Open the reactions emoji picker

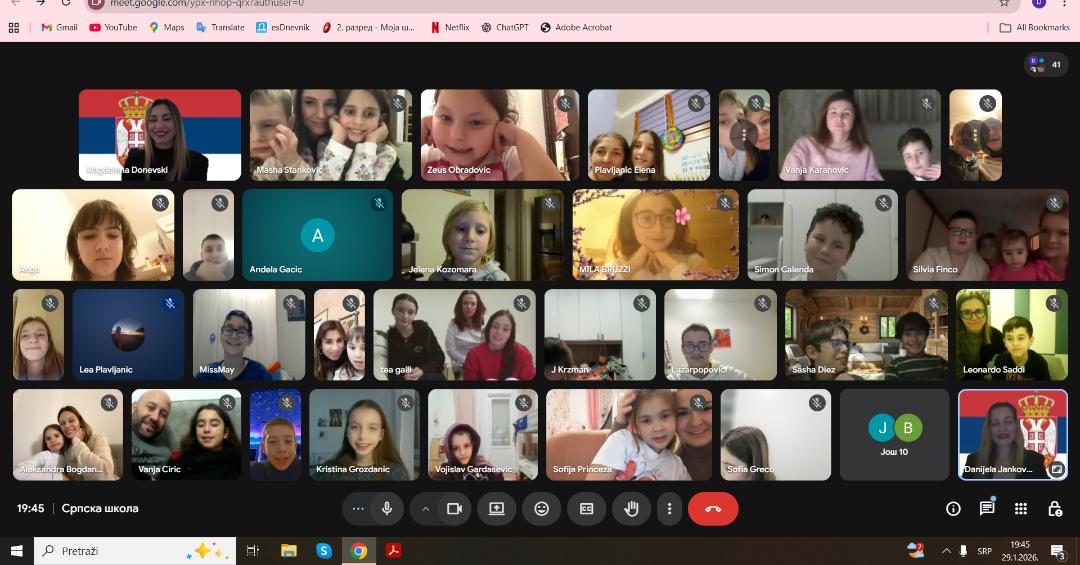(x=541, y=509)
